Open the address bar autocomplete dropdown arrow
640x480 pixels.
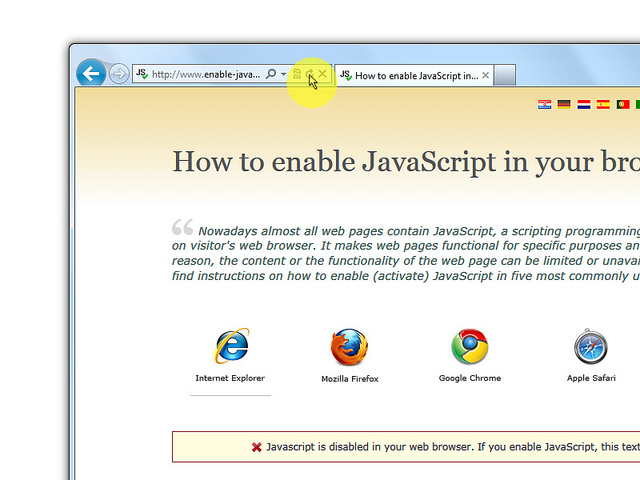[x=283, y=74]
